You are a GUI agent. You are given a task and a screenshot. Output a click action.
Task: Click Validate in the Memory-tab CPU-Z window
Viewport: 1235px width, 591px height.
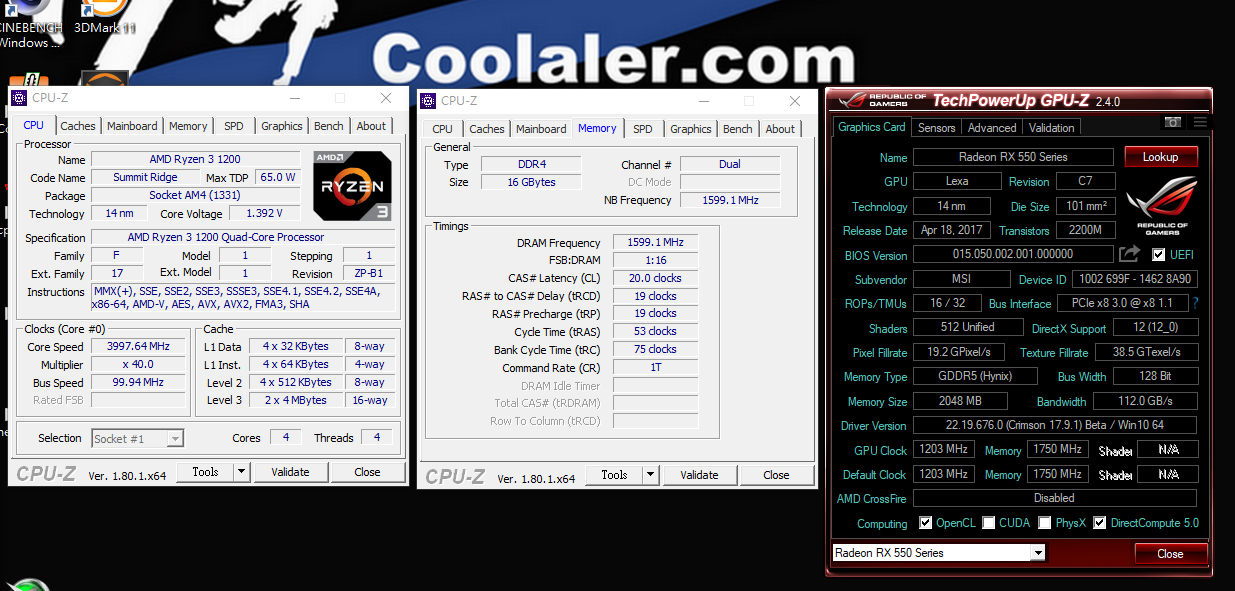[x=699, y=475]
